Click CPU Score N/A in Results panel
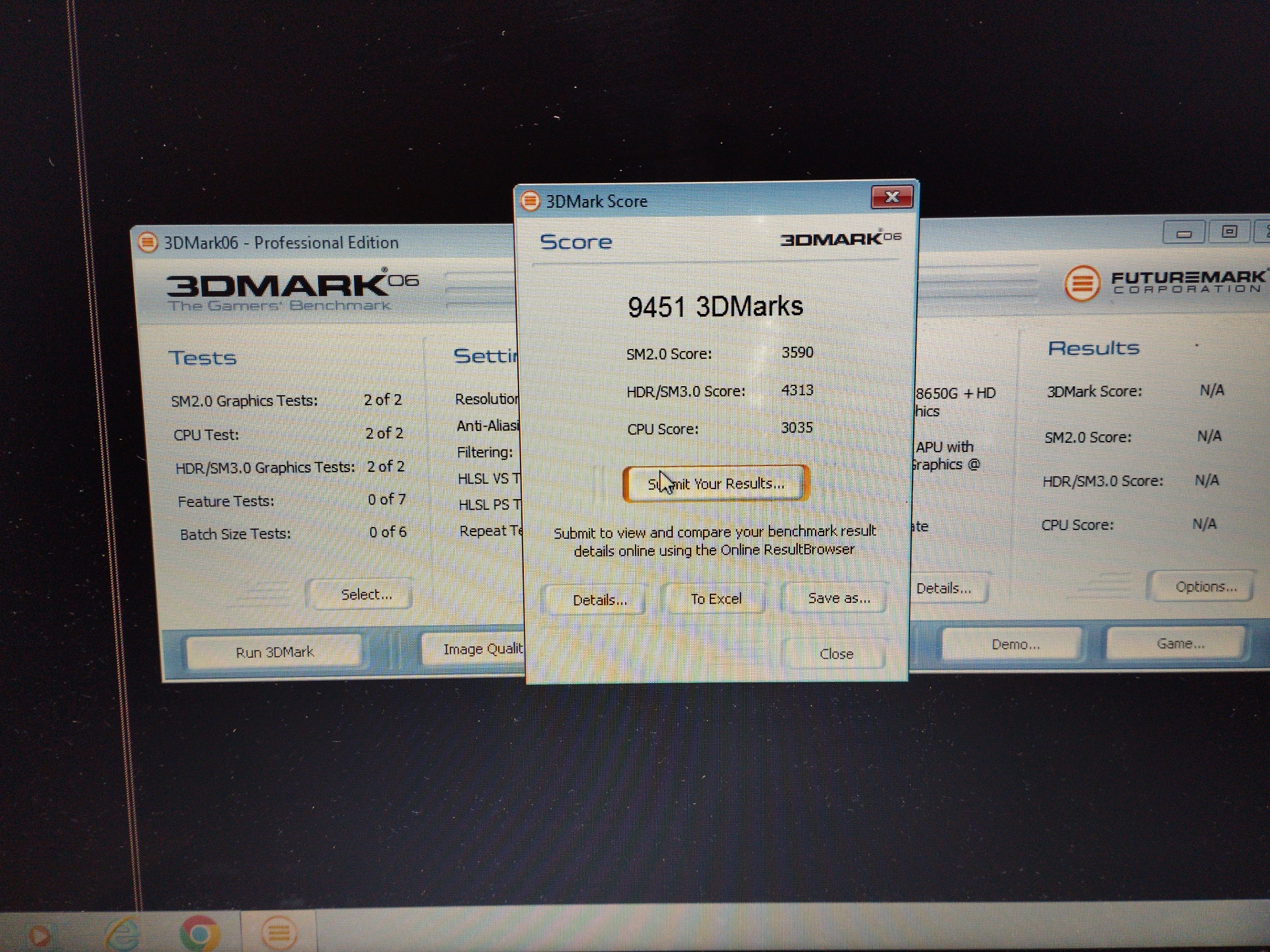Image resolution: width=1270 pixels, height=952 pixels. [x=1129, y=525]
